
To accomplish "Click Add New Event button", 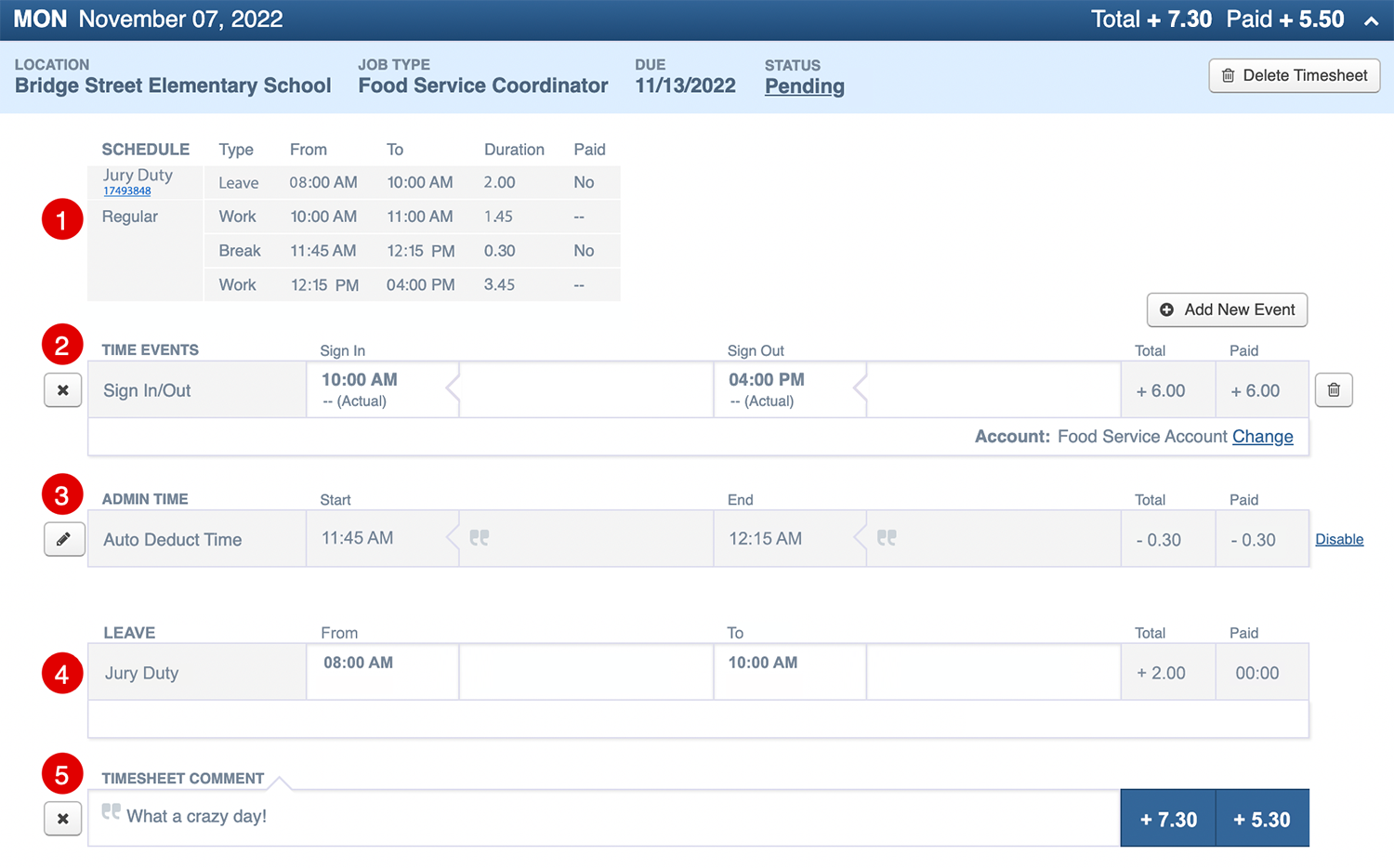I will pos(1227,310).
